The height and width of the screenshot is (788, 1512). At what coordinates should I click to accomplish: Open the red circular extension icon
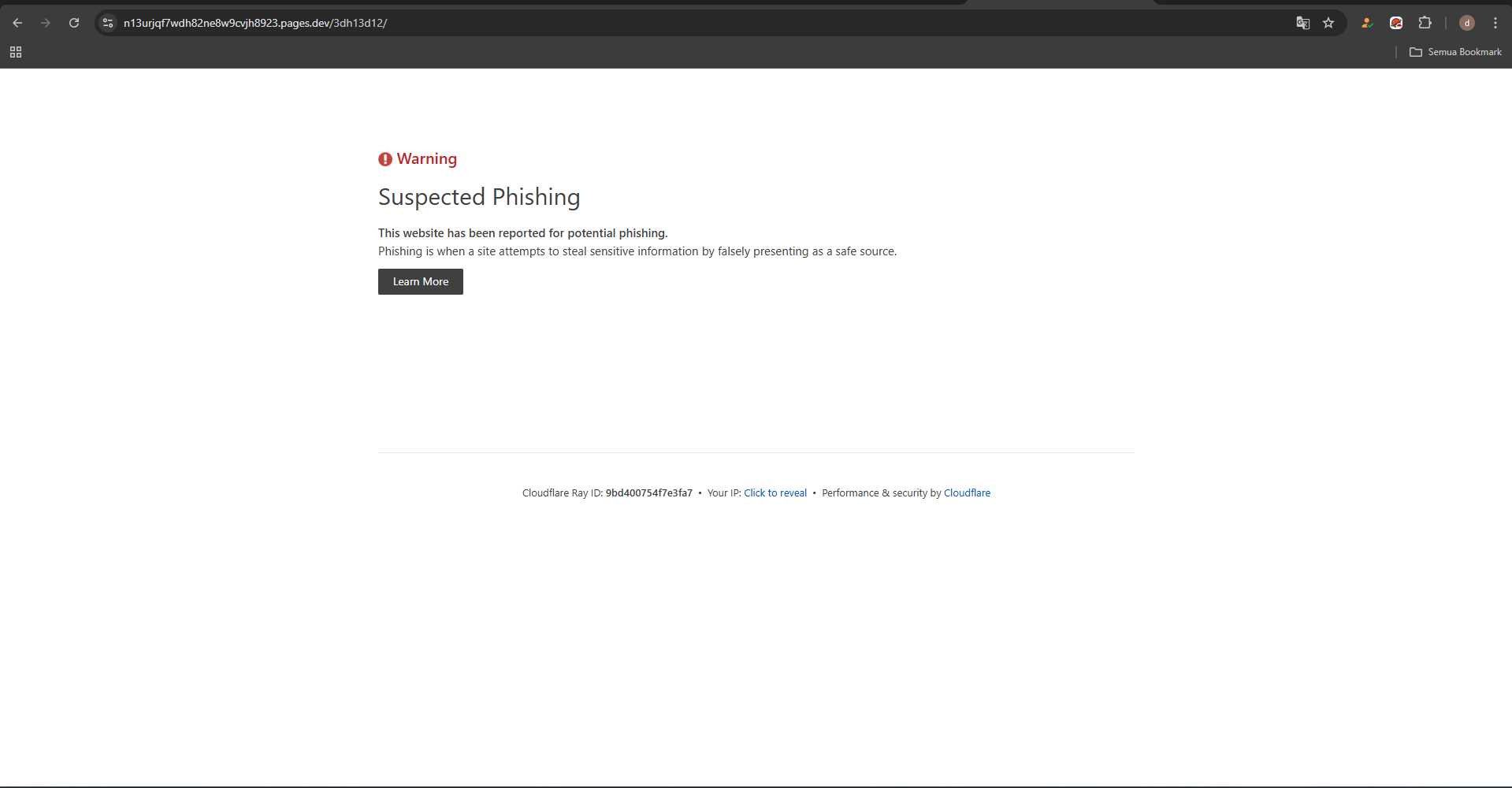1396,23
